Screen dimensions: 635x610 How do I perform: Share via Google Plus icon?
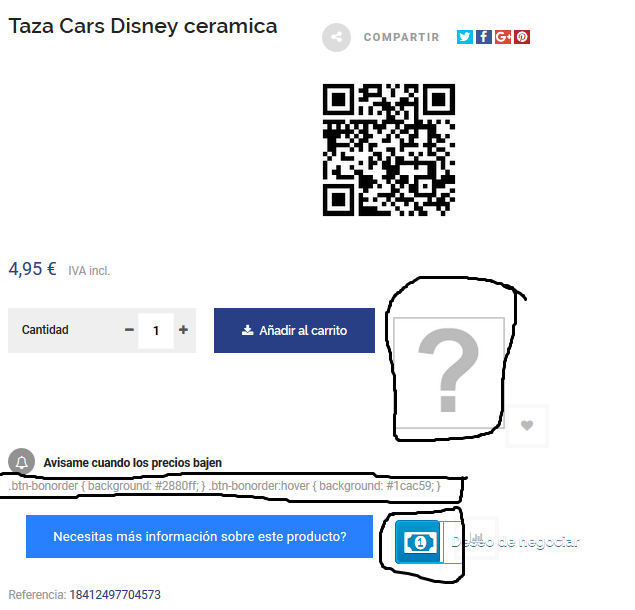[x=503, y=37]
